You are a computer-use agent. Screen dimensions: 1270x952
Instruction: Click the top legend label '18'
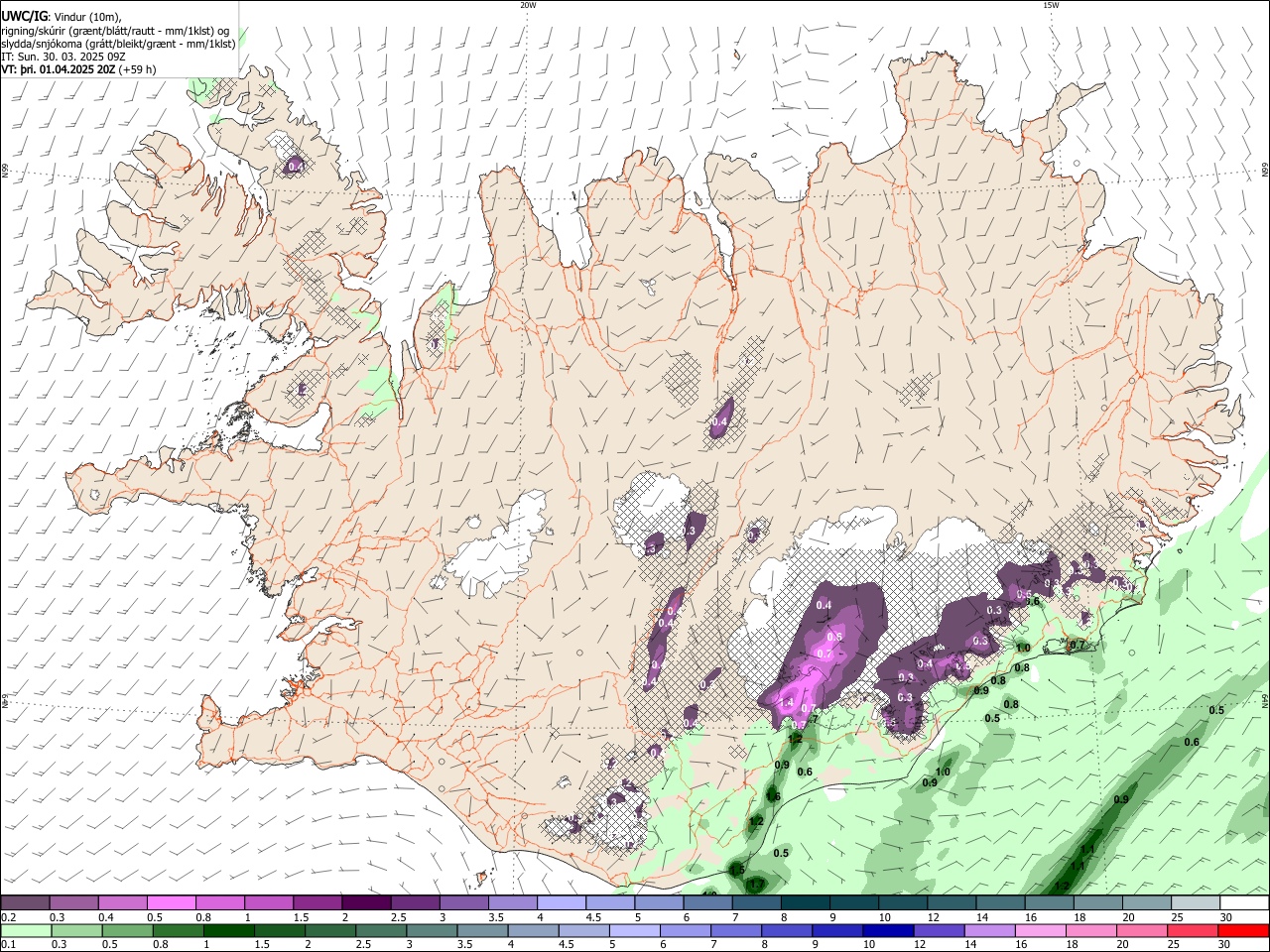1079,917
